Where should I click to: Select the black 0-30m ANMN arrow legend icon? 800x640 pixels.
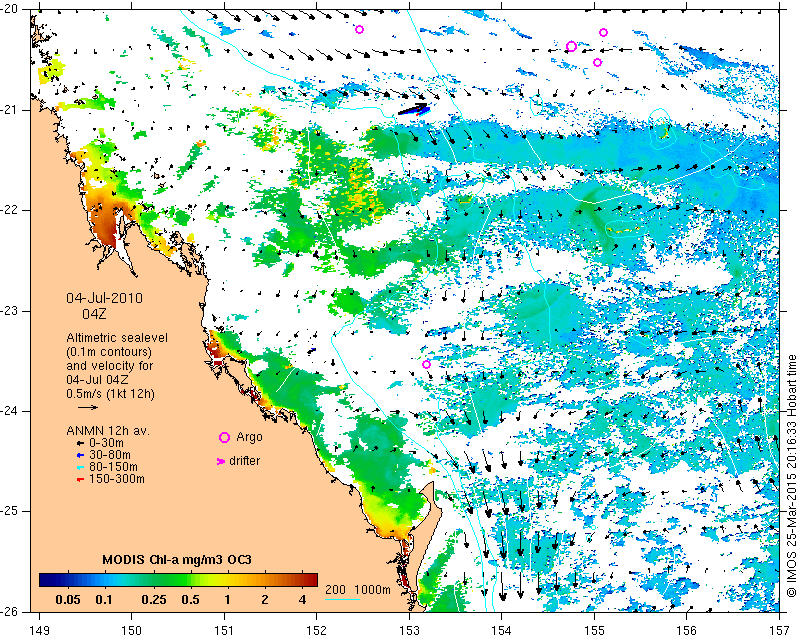point(80,444)
